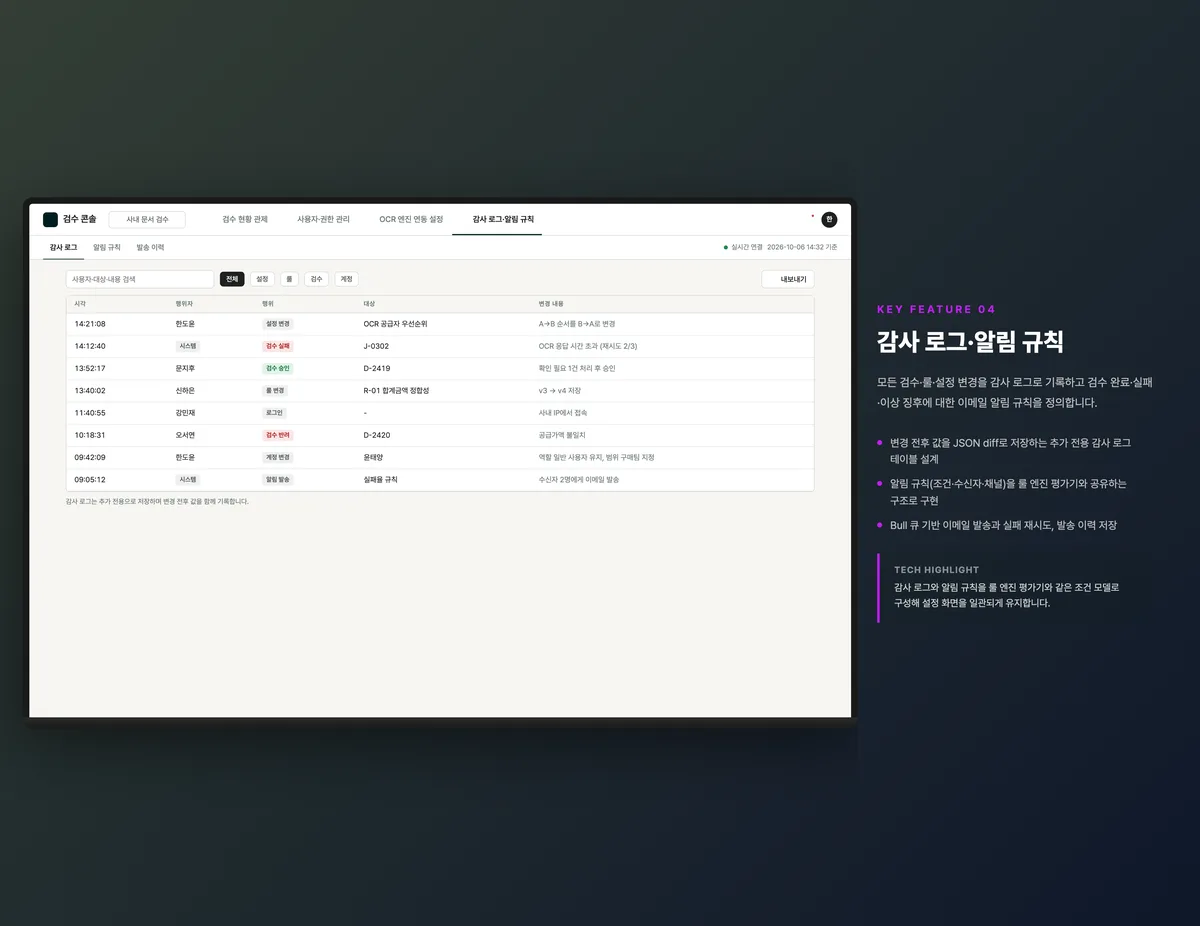
Task: Click the 알림 발송 badge
Action: [278, 479]
